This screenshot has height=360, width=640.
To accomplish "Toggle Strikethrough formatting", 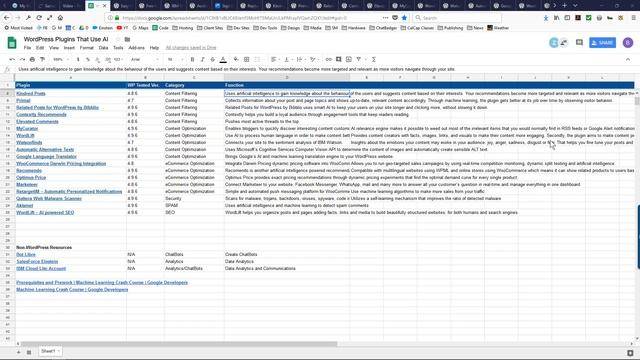I will 213,60.
